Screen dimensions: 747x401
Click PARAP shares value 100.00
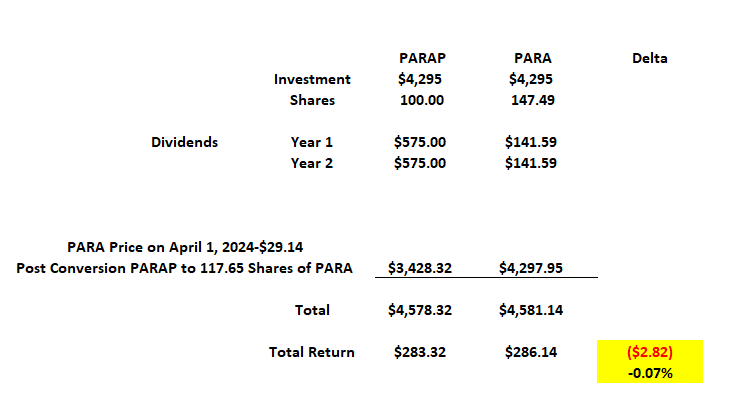pyautogui.click(x=422, y=100)
